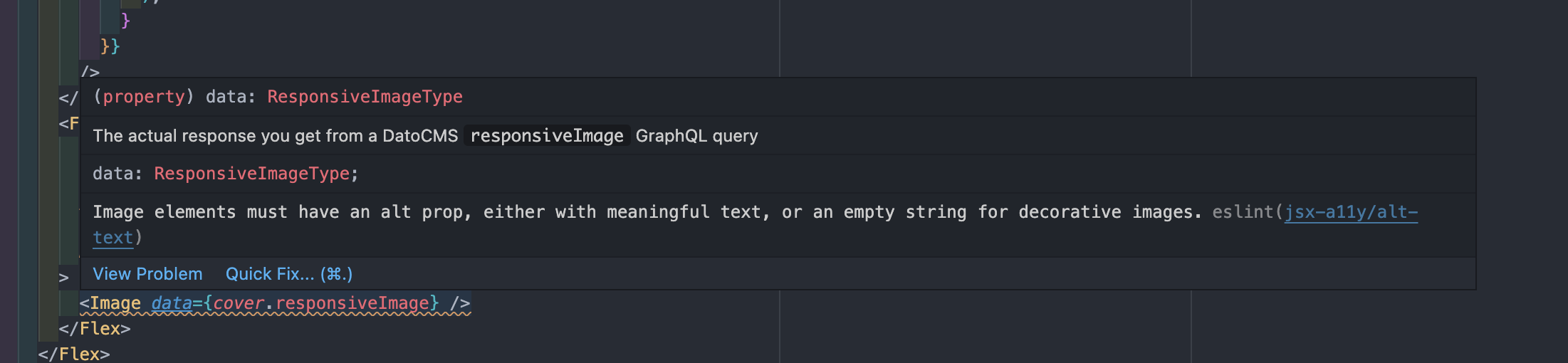Click the DatoCMS word in hover description
Screen dimensions: 1568x363
click(420, 136)
